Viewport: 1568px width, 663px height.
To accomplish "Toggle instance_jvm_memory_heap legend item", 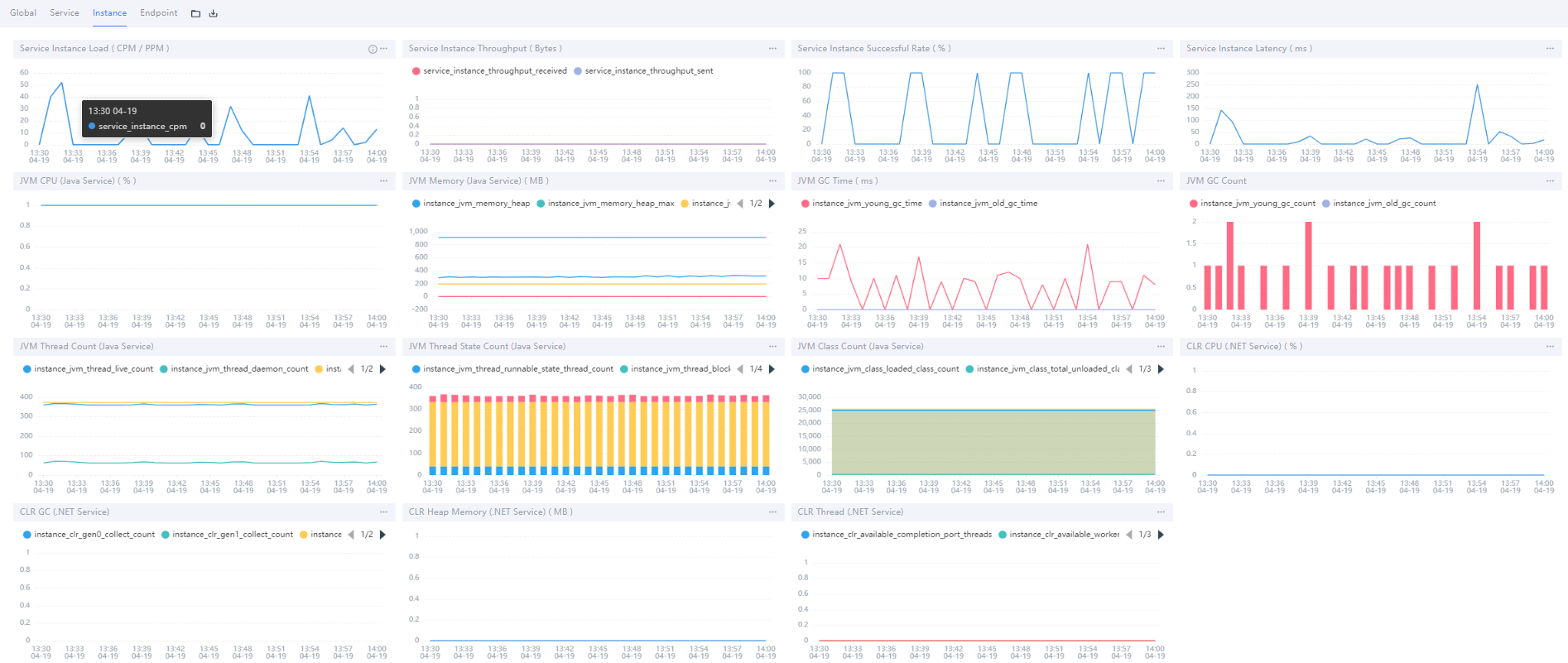I will 471,204.
